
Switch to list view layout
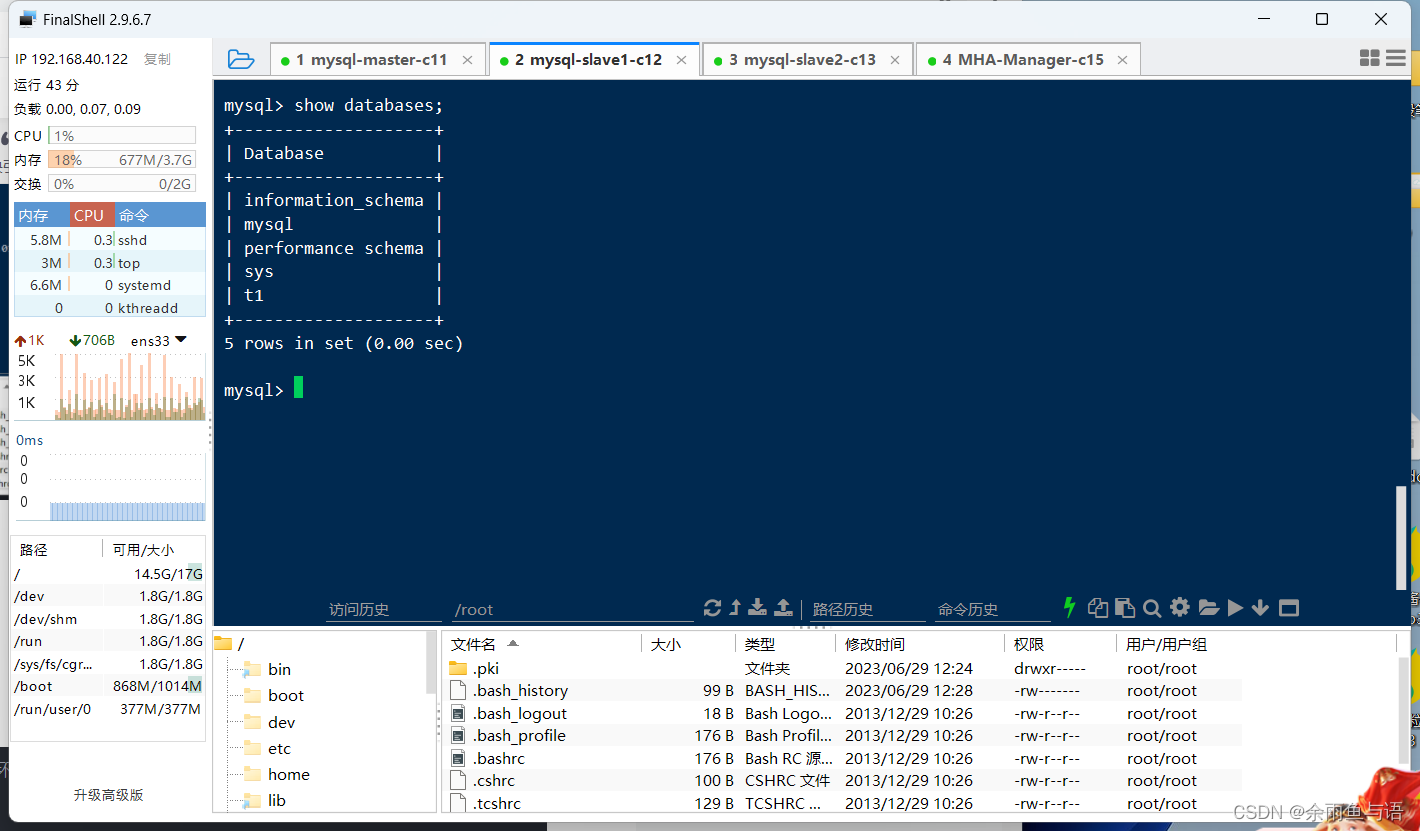click(x=1396, y=58)
